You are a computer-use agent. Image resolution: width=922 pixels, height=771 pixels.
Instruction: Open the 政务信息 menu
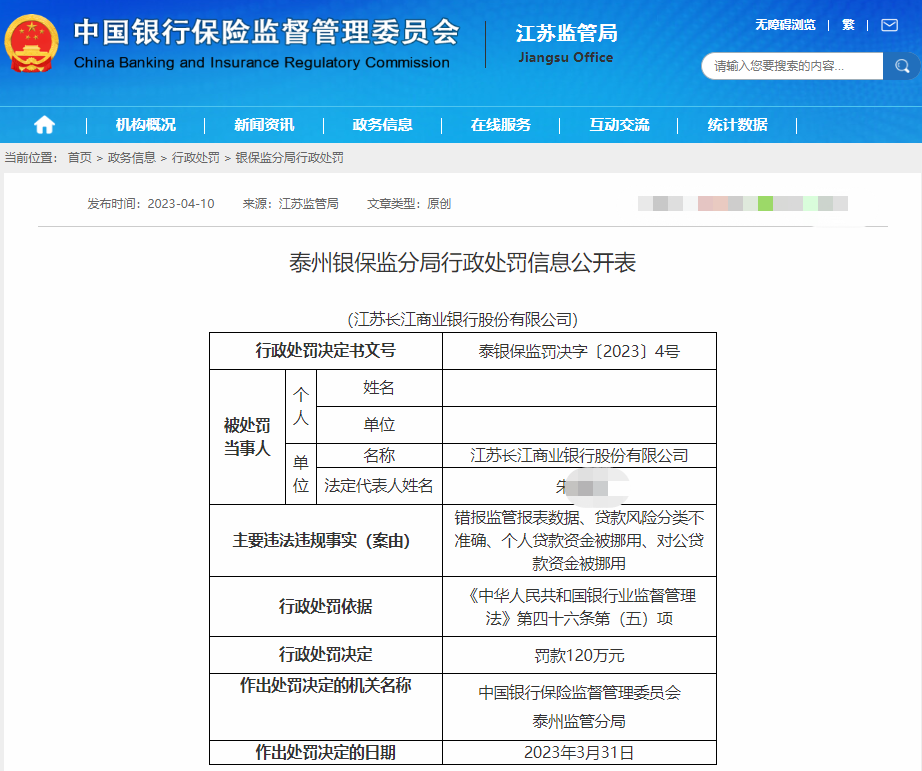tap(382, 125)
